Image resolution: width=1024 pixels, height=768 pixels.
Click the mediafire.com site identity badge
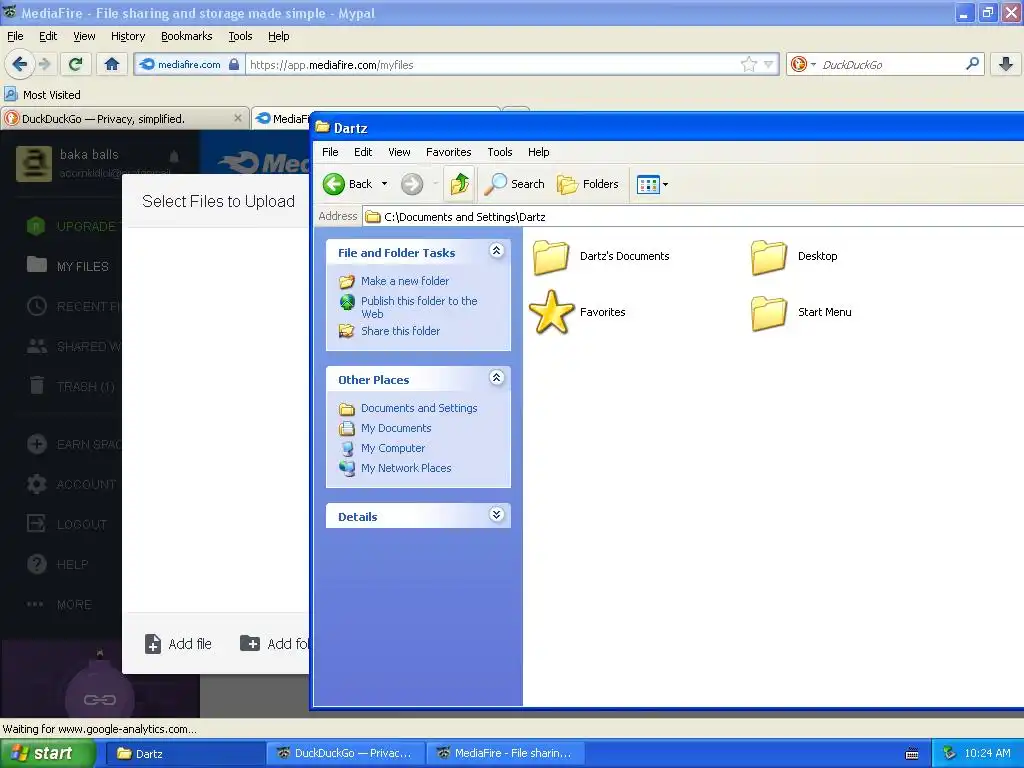coord(189,64)
